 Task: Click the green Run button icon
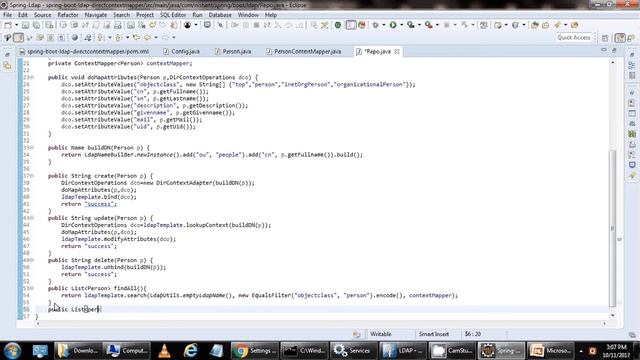pyautogui.click(x=393, y=25)
